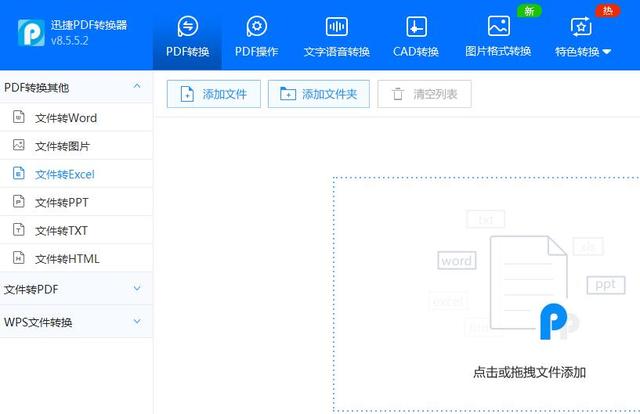This screenshot has width=640, height=414.
Task: Click the 图片格式转换 picture icon
Action: click(x=498, y=26)
